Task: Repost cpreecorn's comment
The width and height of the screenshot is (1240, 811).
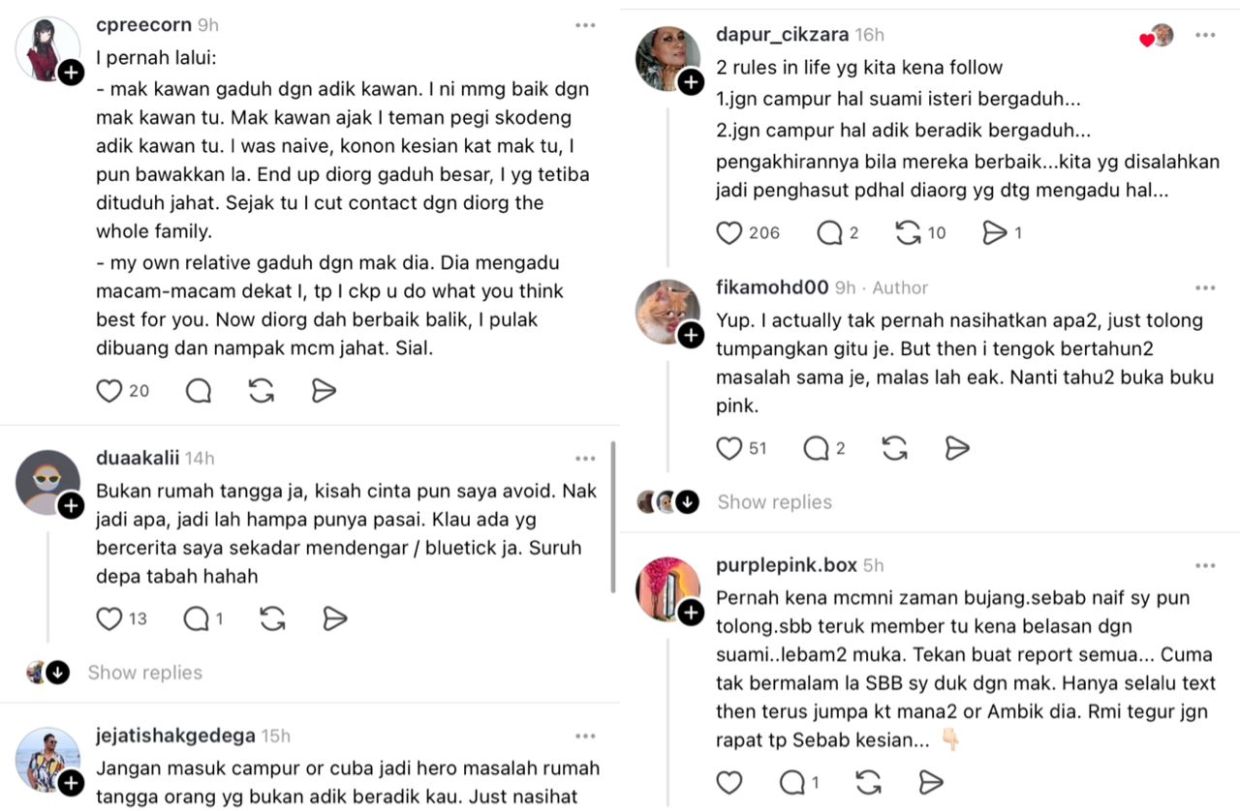Action: point(262,391)
